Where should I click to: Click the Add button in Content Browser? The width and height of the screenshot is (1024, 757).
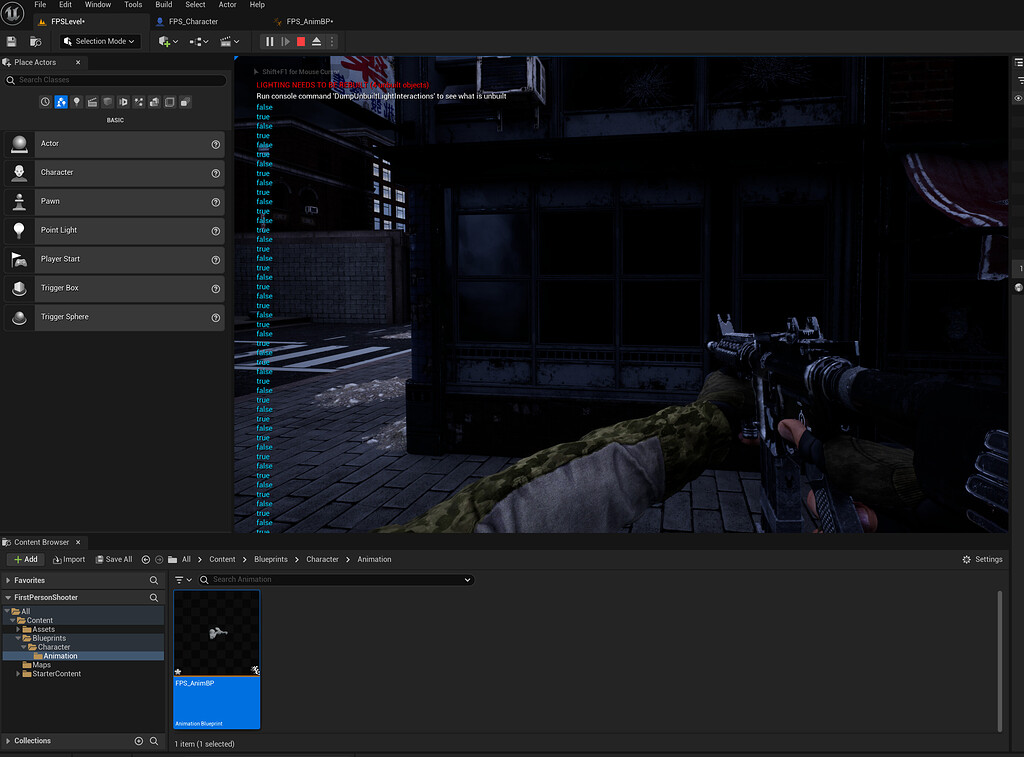[24, 559]
